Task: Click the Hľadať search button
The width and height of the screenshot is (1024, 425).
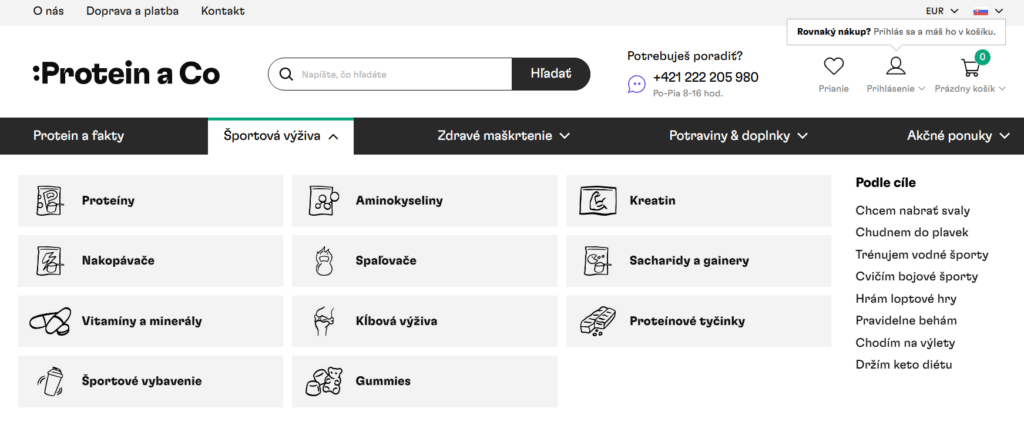Action: pos(551,74)
